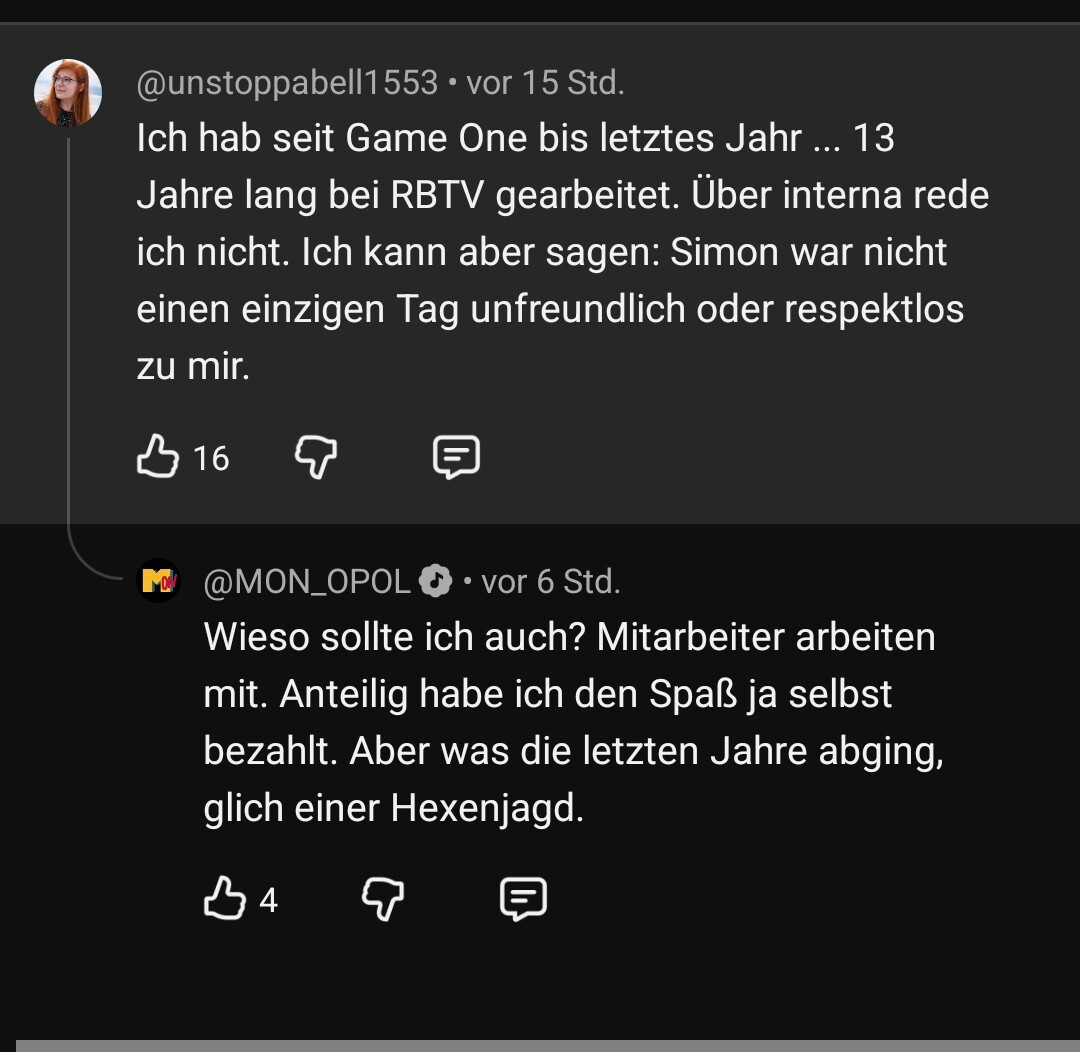Open @unstoppabell1553's profile picture

point(68,93)
